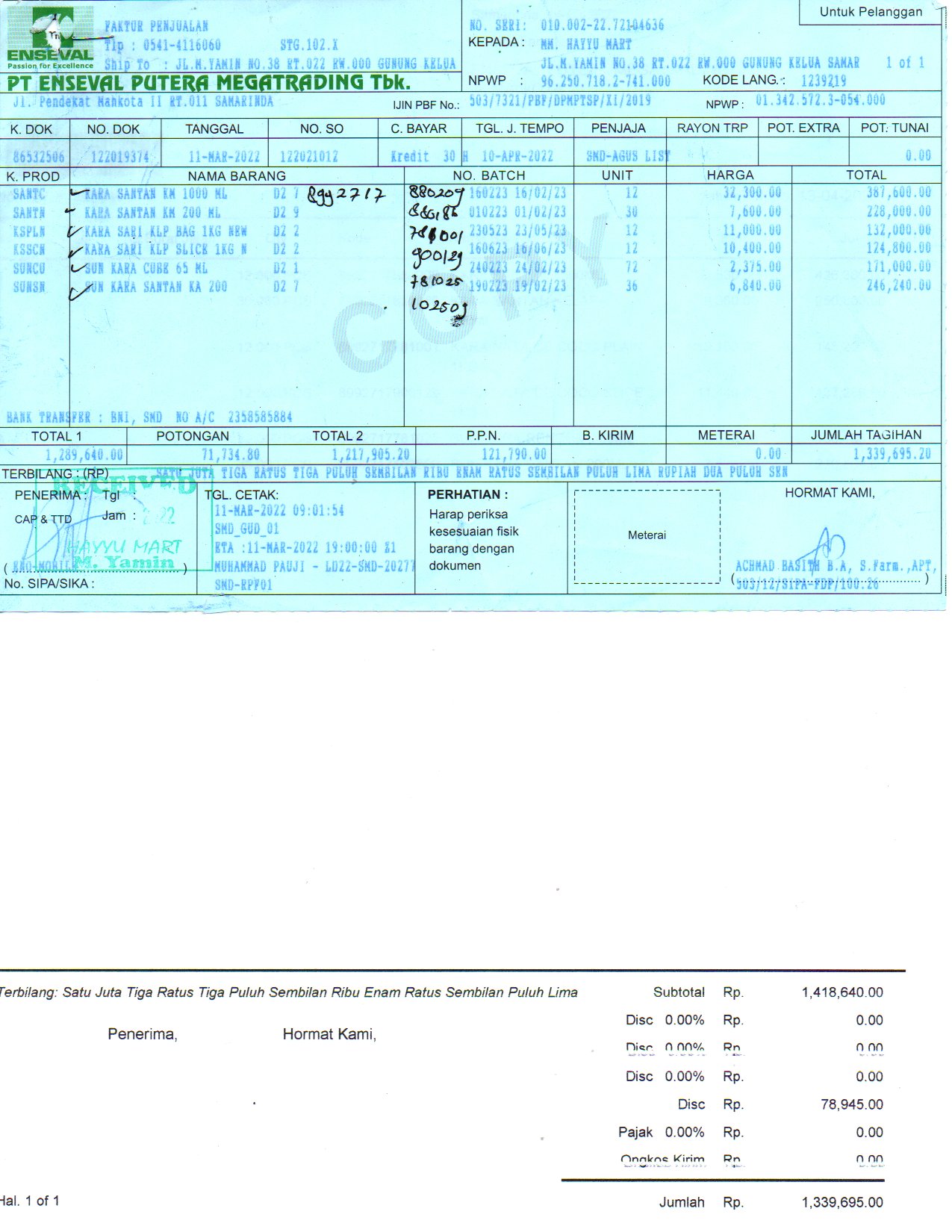Click the bottom Jumlah amount 1,339,695.00
This screenshot has height=1232, width=952.
pos(841,1202)
